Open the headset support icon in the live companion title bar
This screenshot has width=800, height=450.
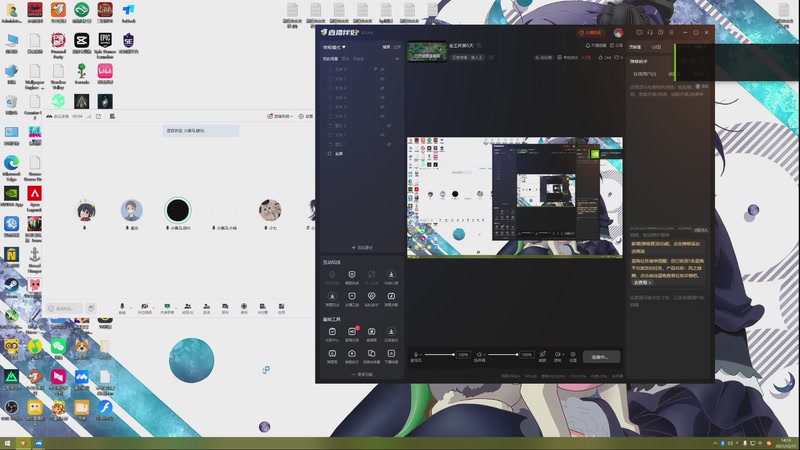(650, 32)
